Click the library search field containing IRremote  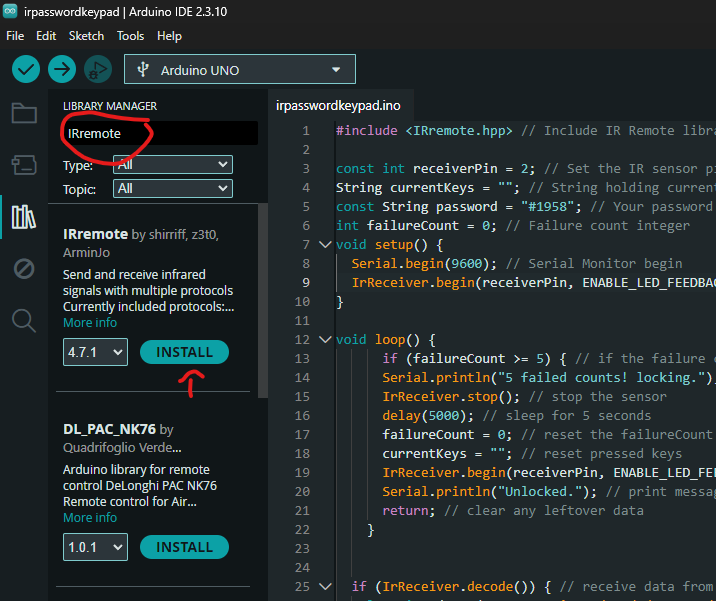[x=160, y=133]
